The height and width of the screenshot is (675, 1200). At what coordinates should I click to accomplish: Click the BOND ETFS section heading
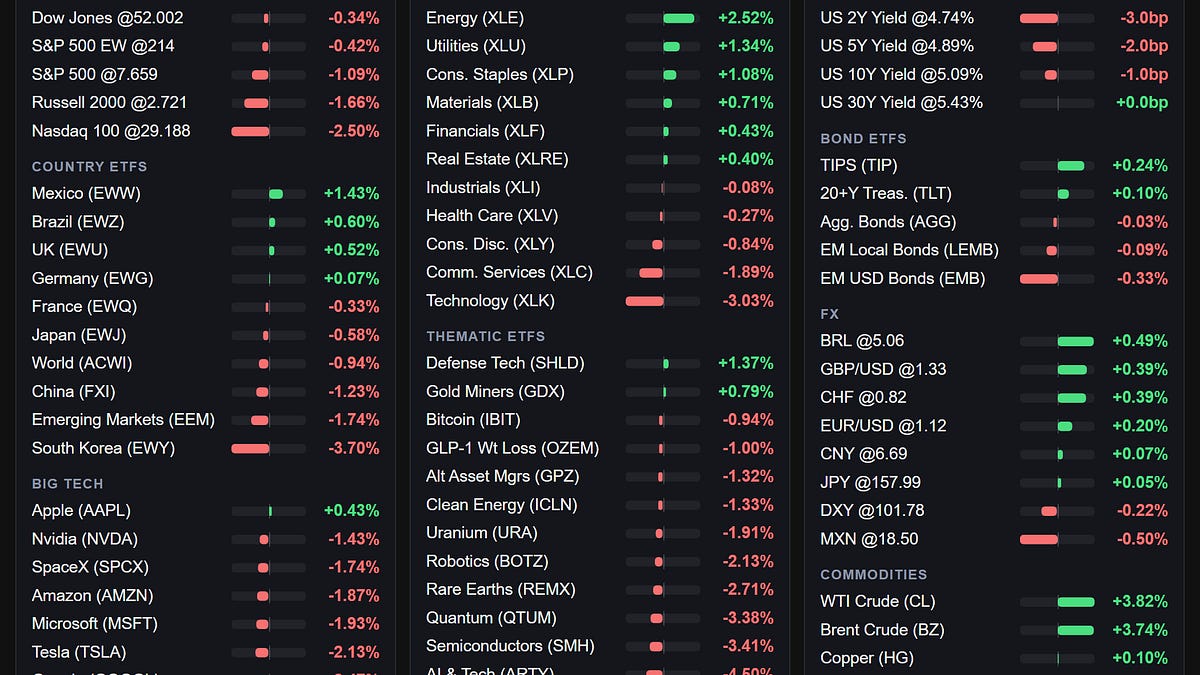click(863, 139)
